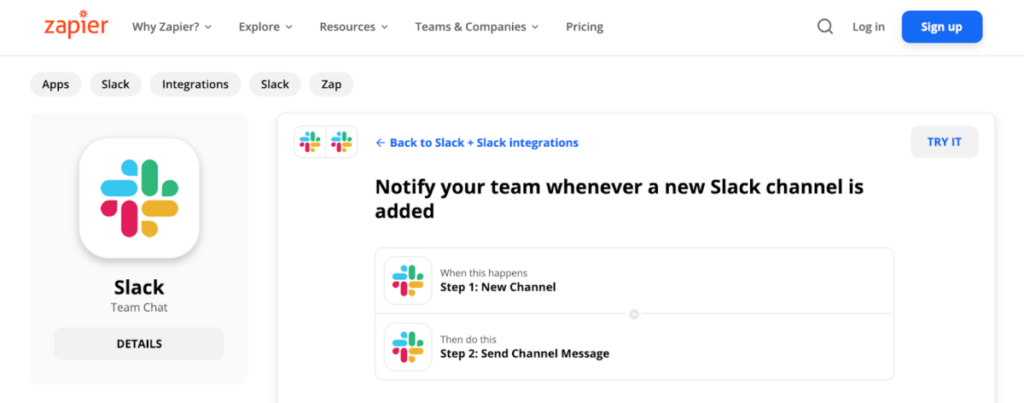Click the When this happens label
Screen dimensions: 1024x403
483,273
